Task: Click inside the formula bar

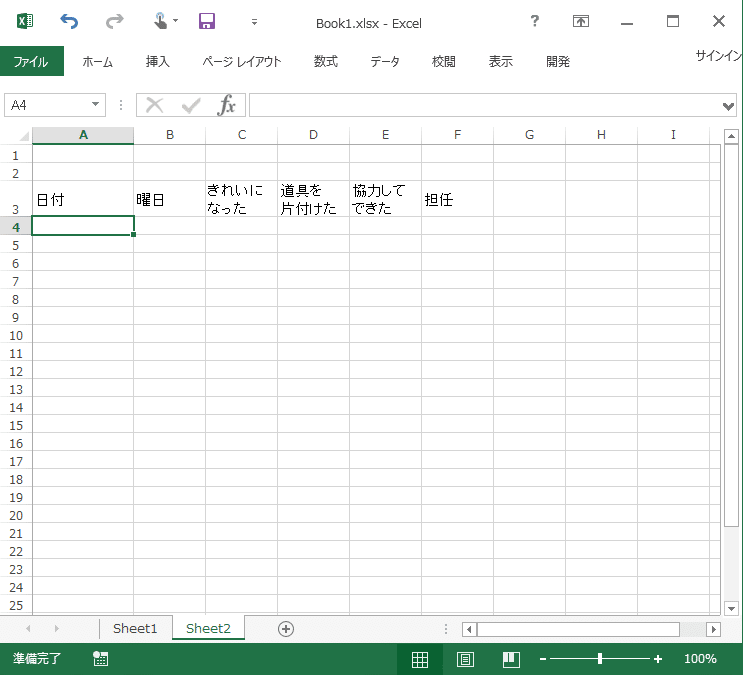Action: coord(486,105)
